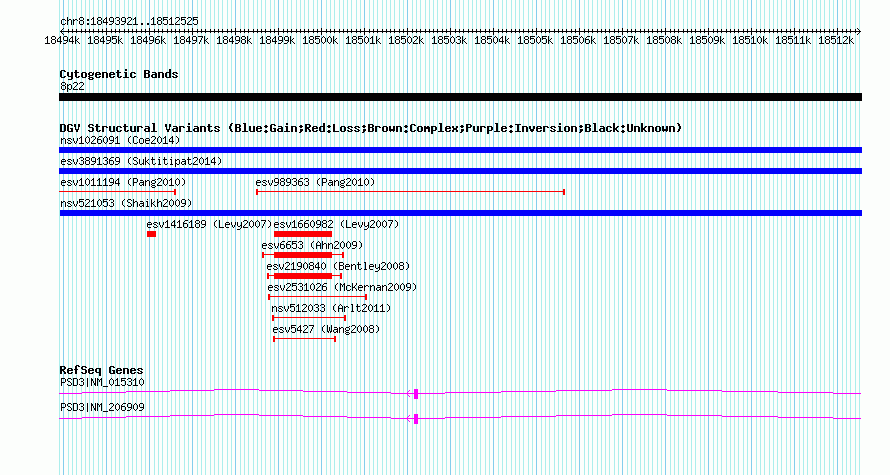
Task: Click the black 8p22 cytogenetic band bar
Action: pyautogui.click(x=460, y=97)
